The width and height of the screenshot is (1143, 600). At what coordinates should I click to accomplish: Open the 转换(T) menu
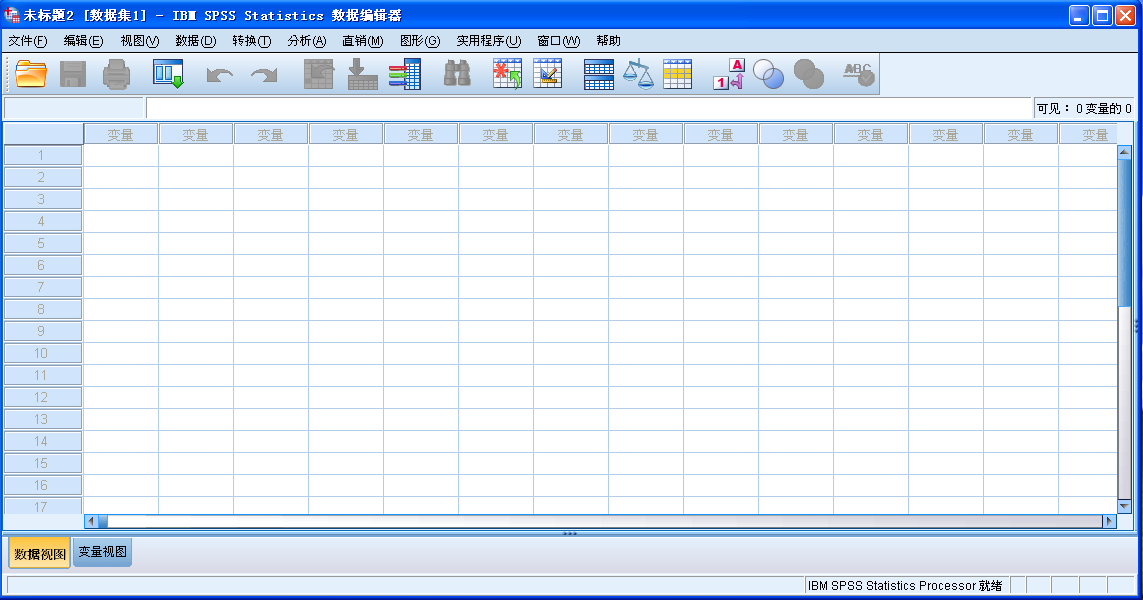coord(251,41)
